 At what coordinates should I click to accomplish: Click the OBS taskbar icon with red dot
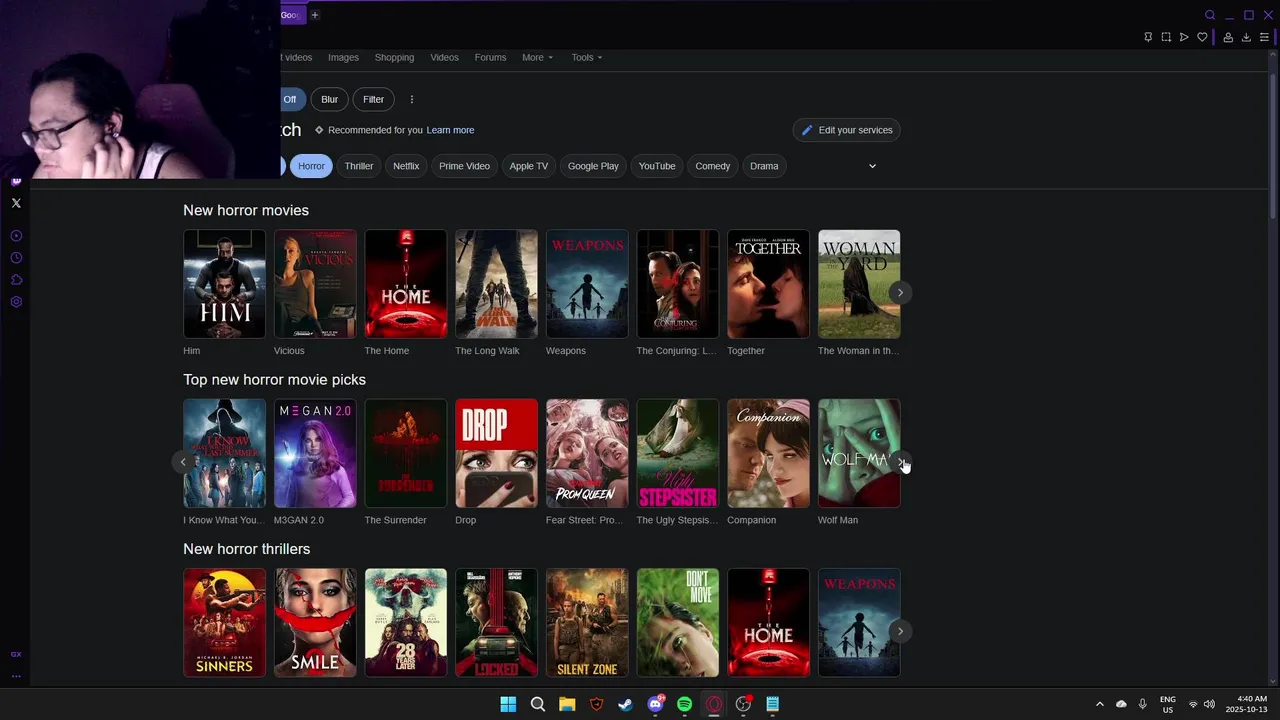[744, 704]
